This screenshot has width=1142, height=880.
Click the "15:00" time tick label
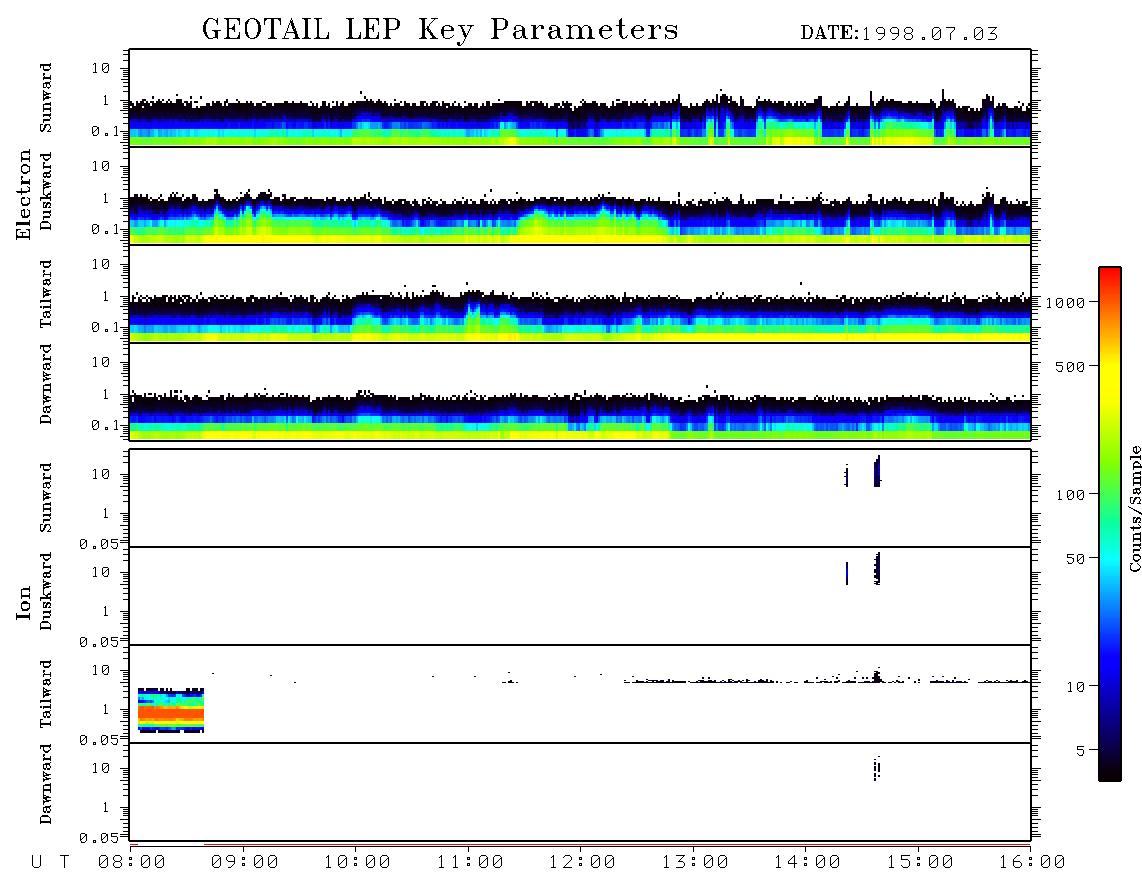[x=920, y=863]
